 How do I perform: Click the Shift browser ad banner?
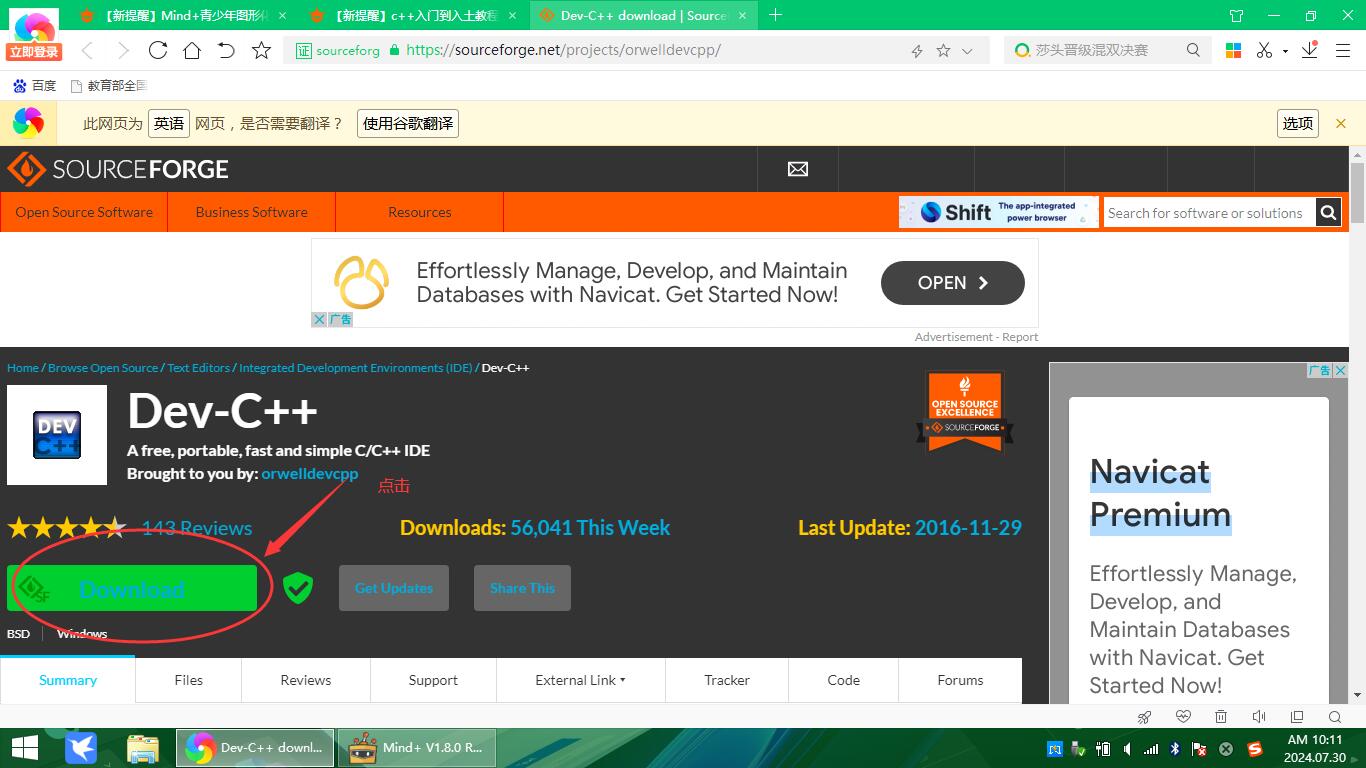[998, 212]
